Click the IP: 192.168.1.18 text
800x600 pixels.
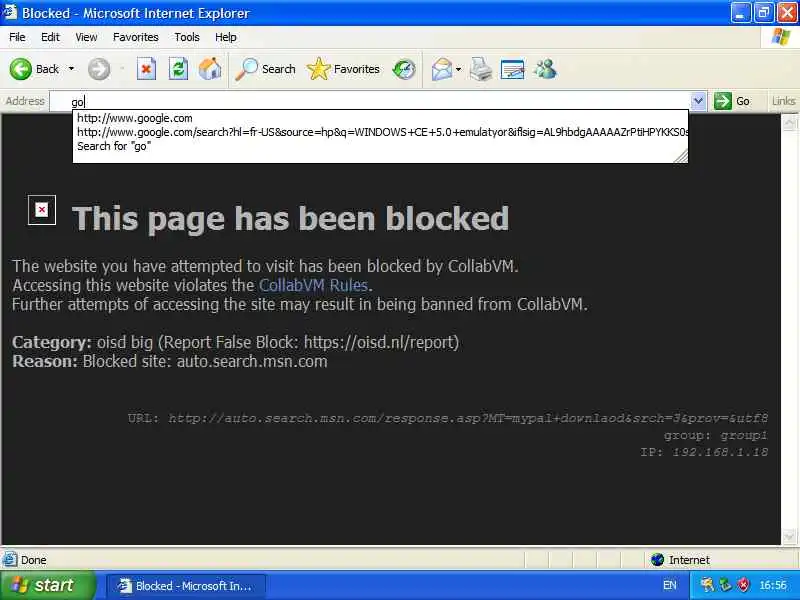coord(704,452)
